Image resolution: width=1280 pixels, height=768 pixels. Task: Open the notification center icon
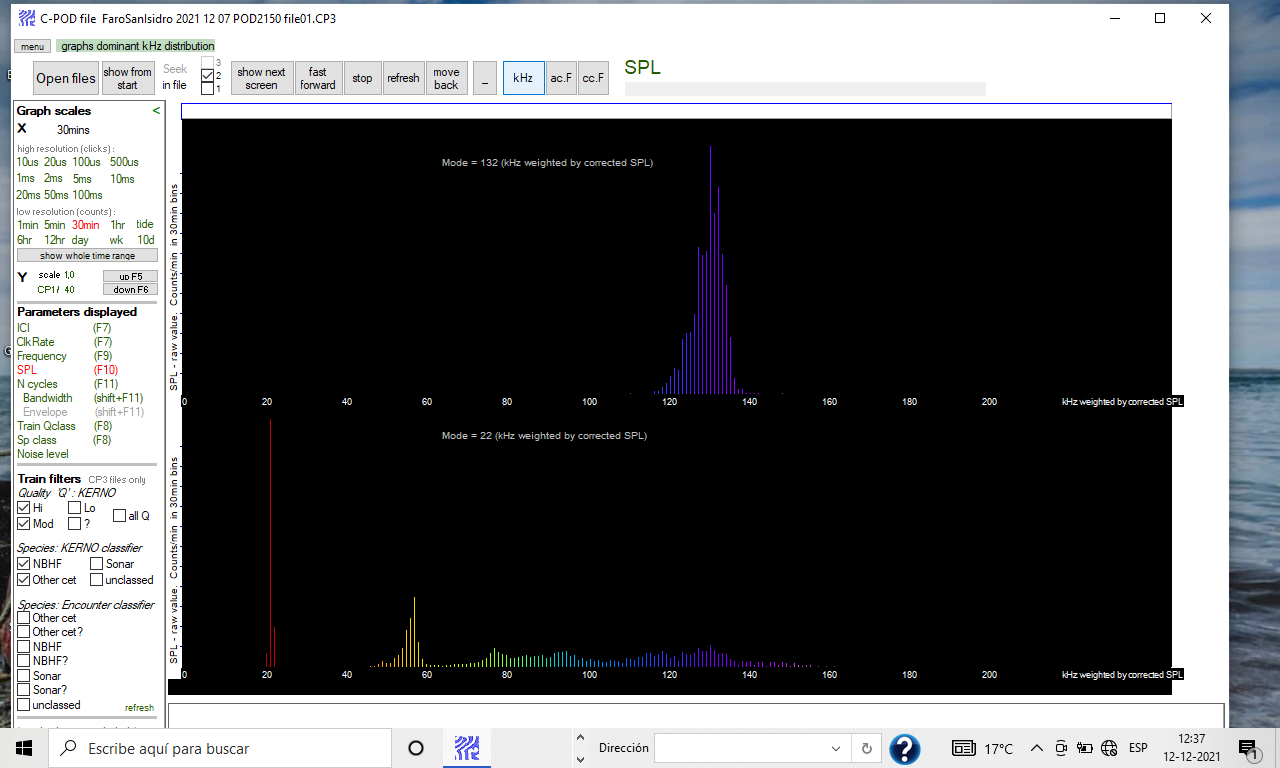point(1247,748)
